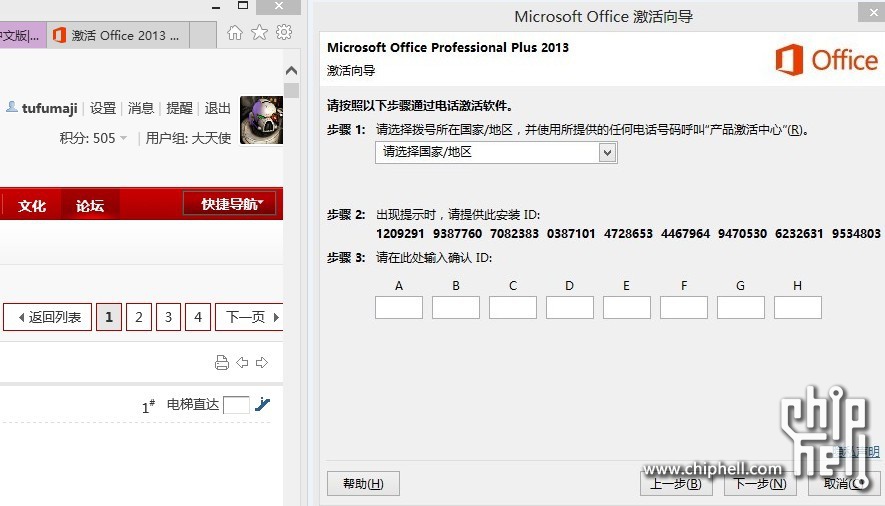
Task: Click confirmation ID field G
Action: click(741, 307)
